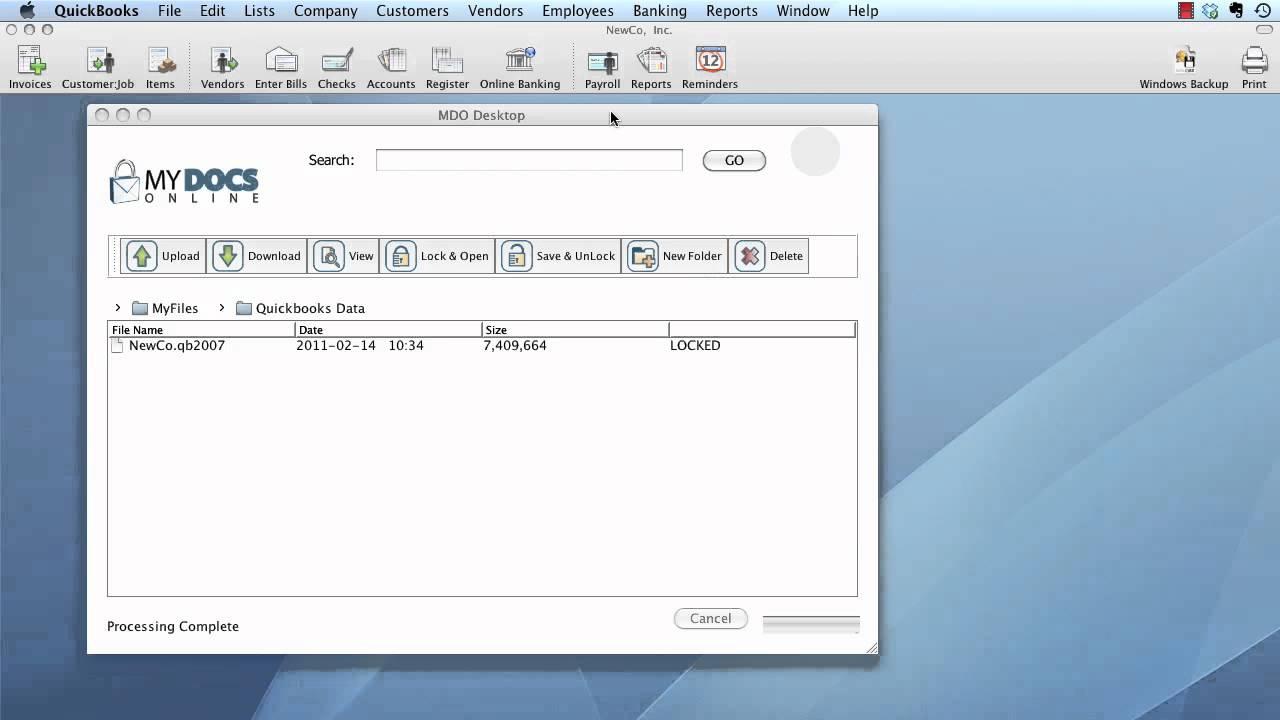This screenshot has width=1280, height=720.
Task: Open the MyFiles breadcrumb folder
Action: (165, 308)
